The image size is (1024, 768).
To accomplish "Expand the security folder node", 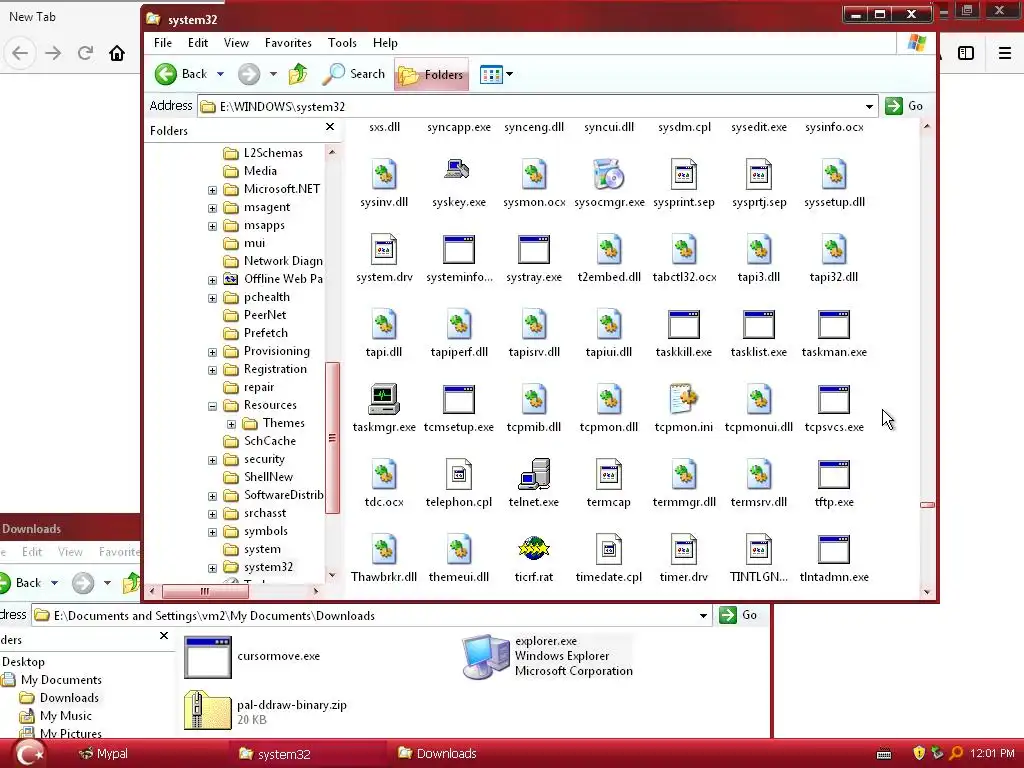I will 212,460.
